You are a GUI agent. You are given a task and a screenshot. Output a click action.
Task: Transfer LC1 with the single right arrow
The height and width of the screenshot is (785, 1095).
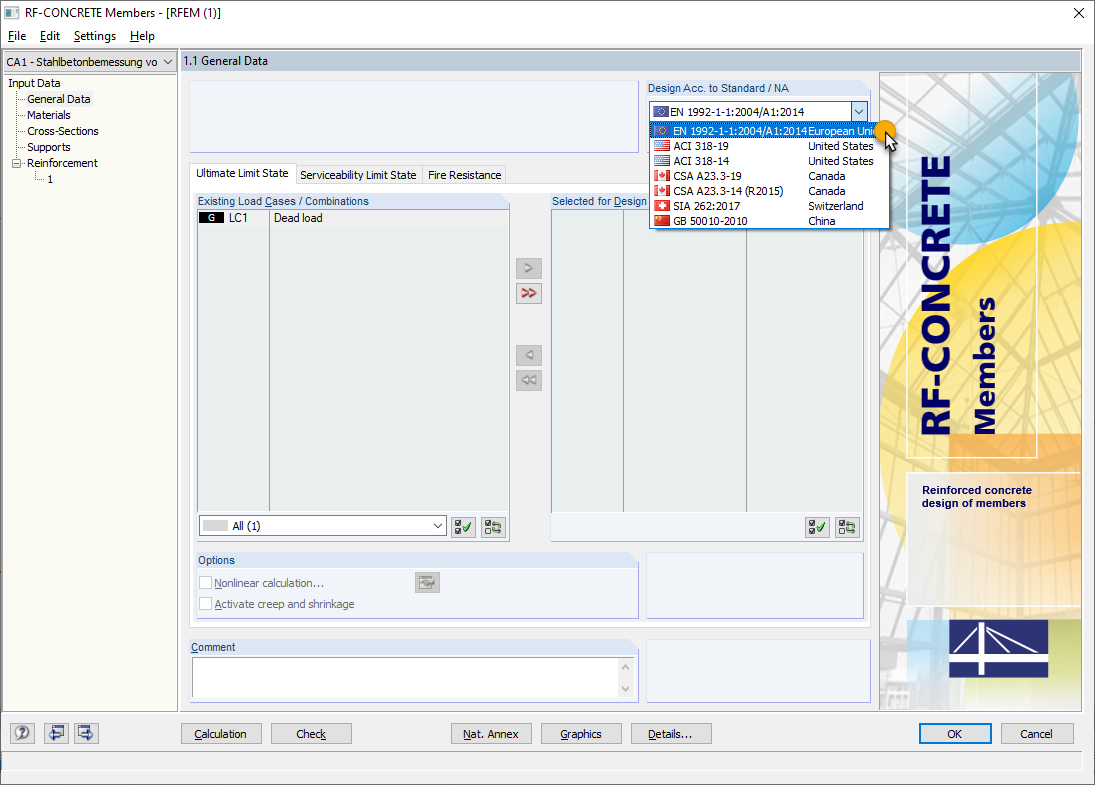529,268
